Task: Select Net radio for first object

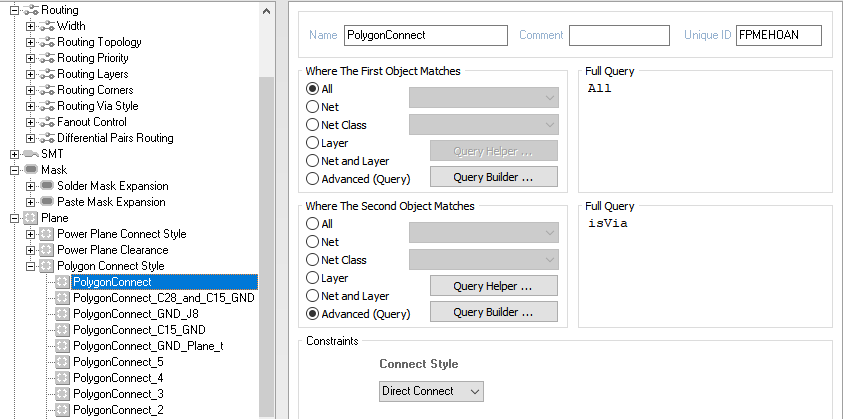Action: click(314, 107)
